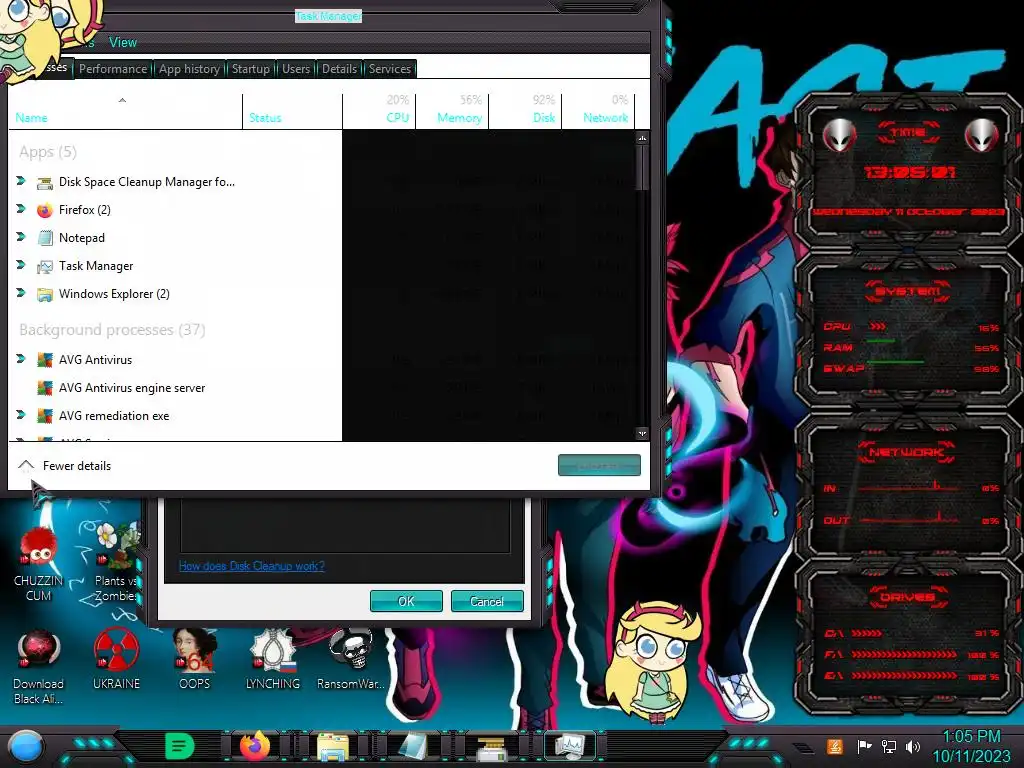Screen dimensions: 1024x768
Task: Click the red SYSTEM gadget panel
Action: coord(908,332)
